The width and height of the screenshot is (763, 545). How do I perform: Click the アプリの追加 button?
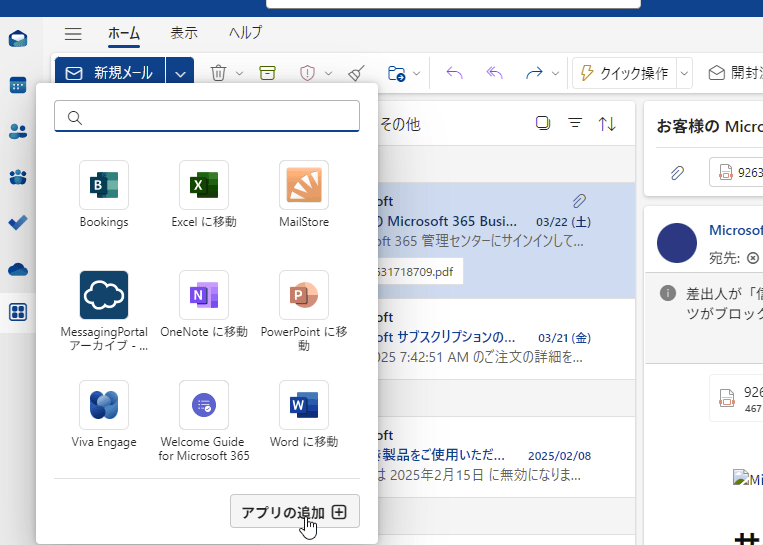pos(294,512)
